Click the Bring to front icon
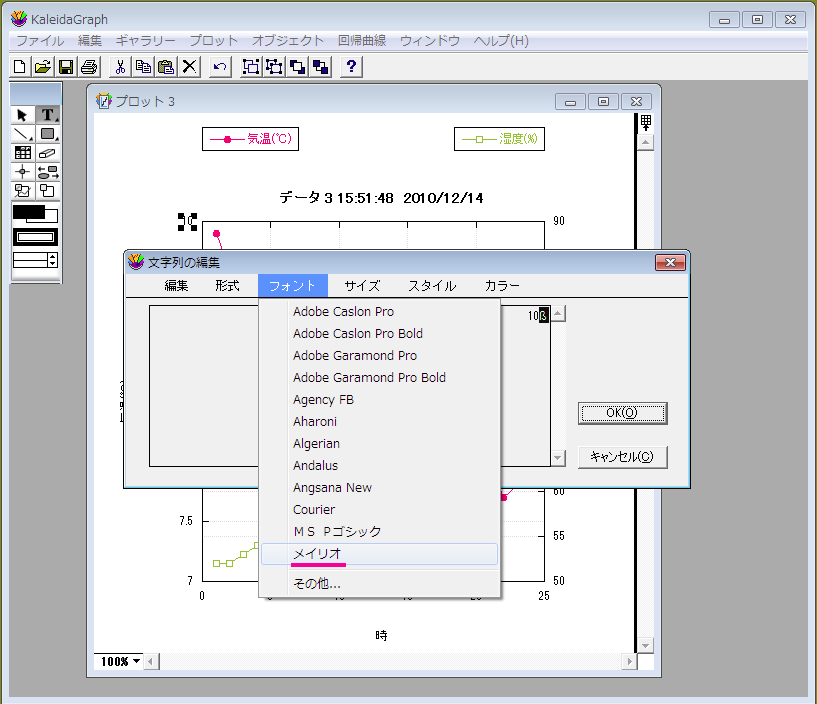817x704 pixels. click(x=298, y=67)
